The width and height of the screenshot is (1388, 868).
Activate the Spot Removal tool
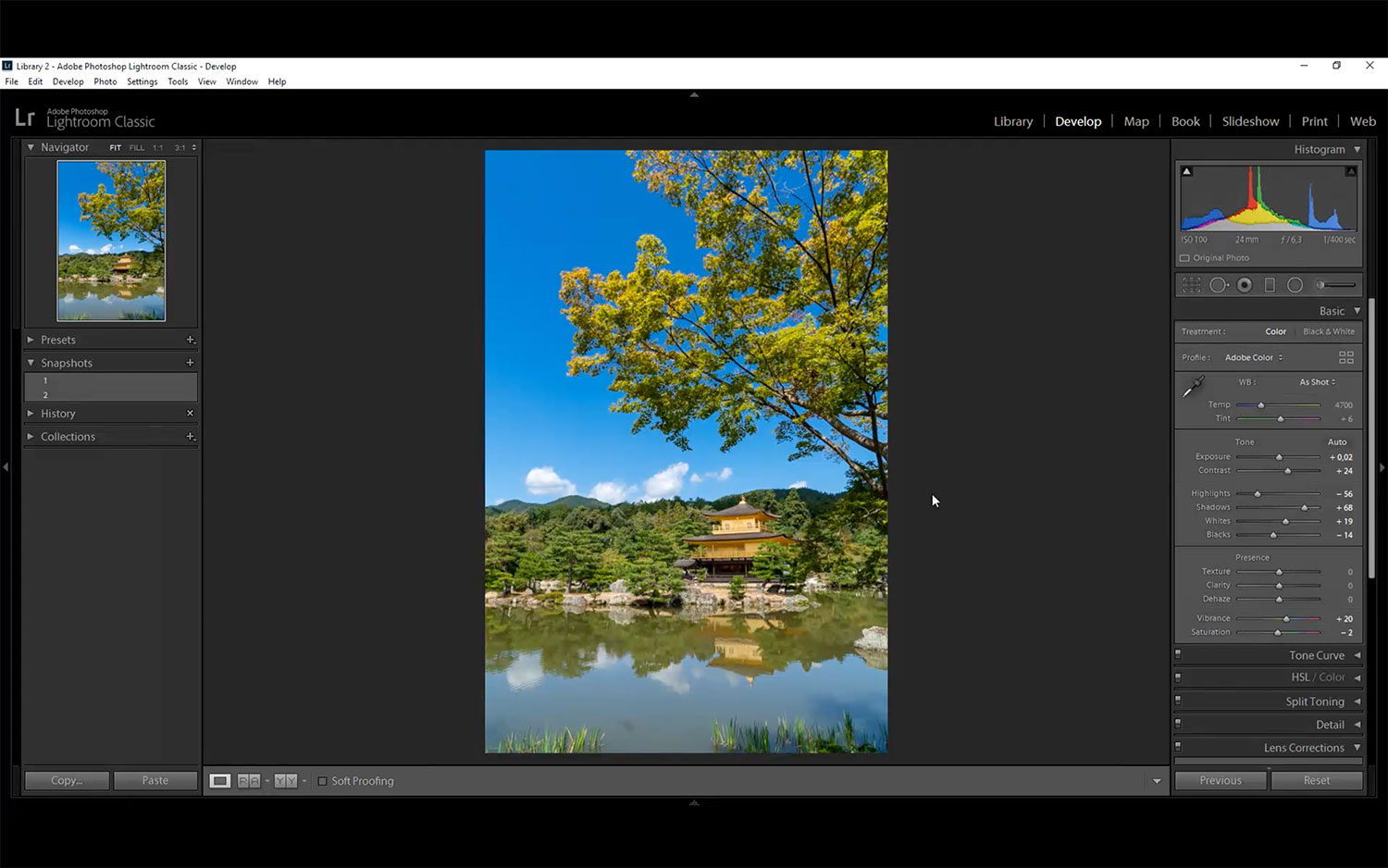(1219, 285)
